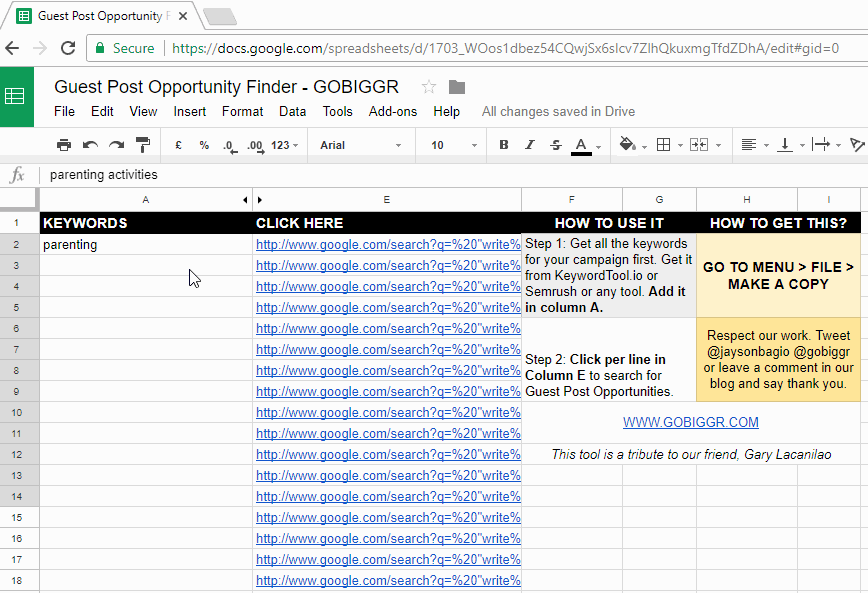Click the formula bar text field

point(454,175)
